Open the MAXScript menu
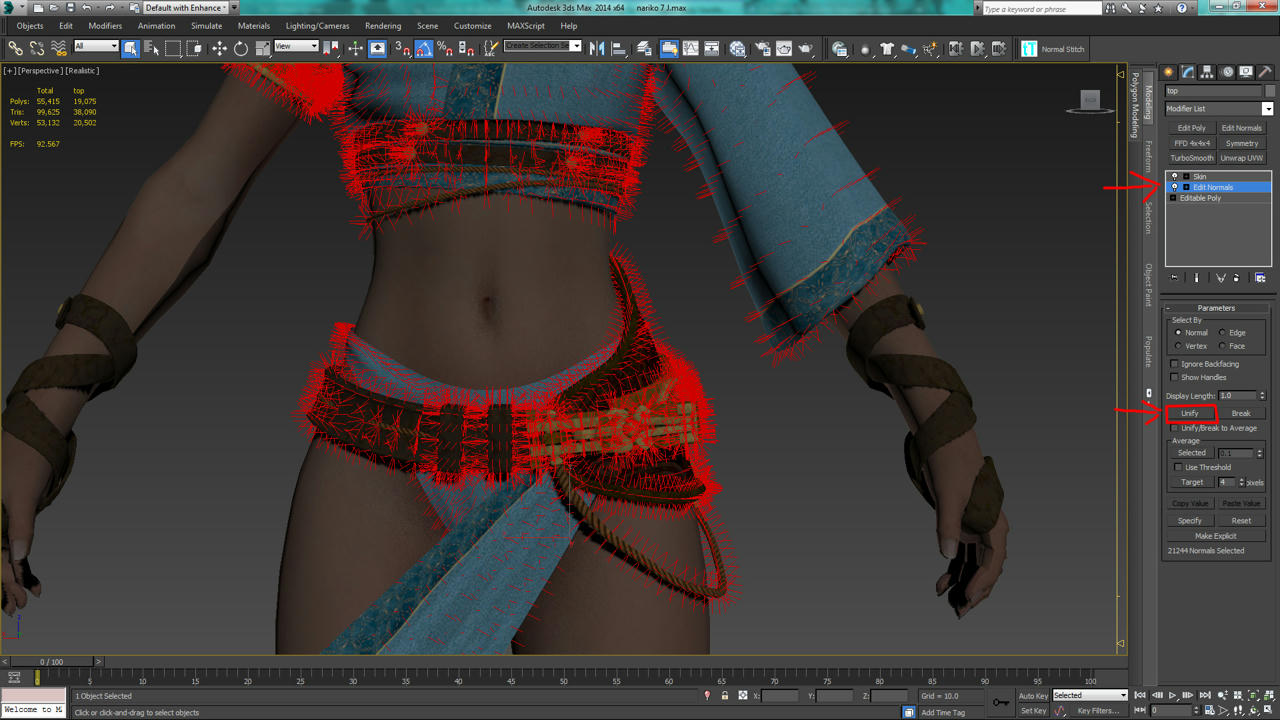Viewport: 1280px width, 720px height. coord(526,26)
